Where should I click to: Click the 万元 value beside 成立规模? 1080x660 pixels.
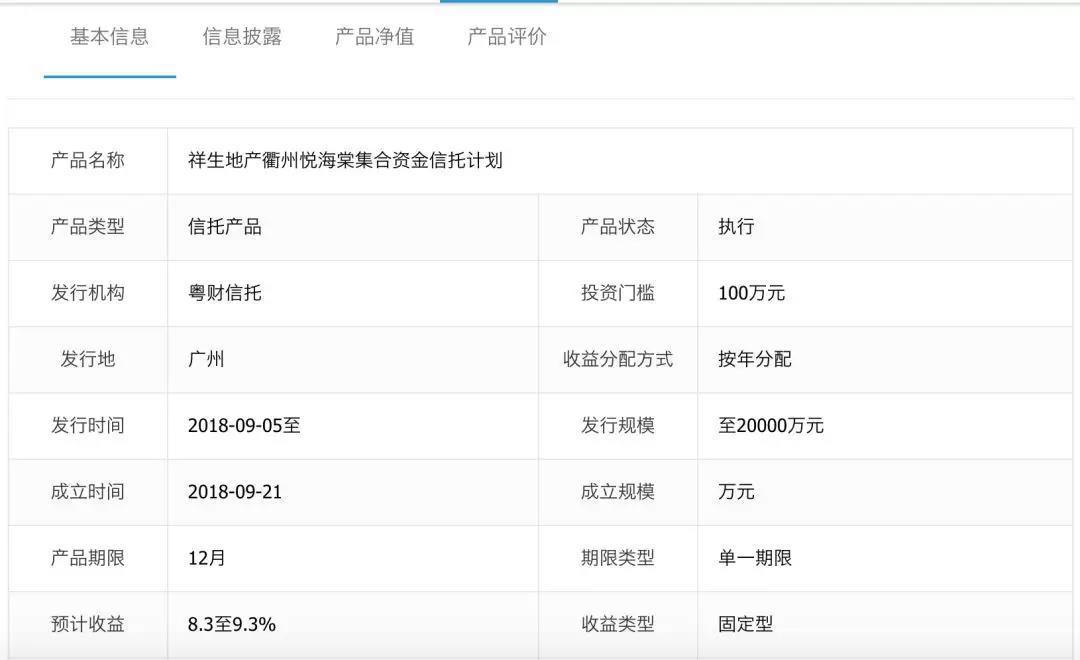point(736,492)
